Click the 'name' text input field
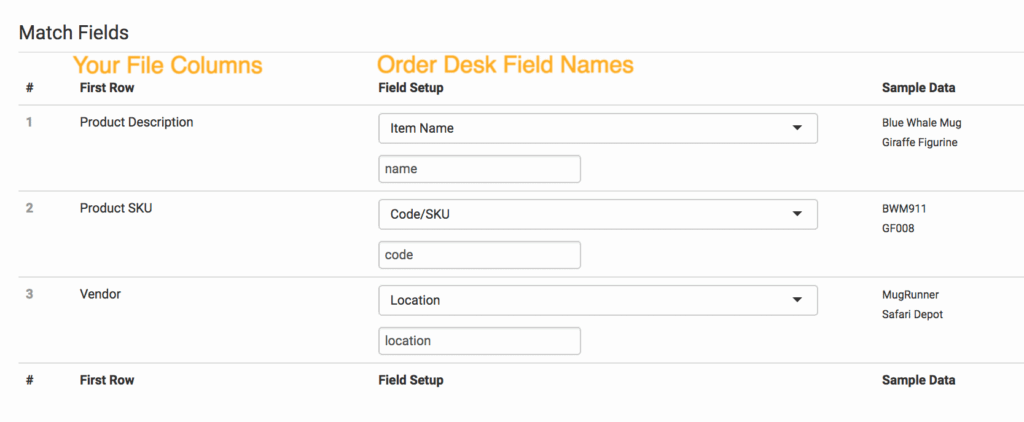 tap(479, 169)
